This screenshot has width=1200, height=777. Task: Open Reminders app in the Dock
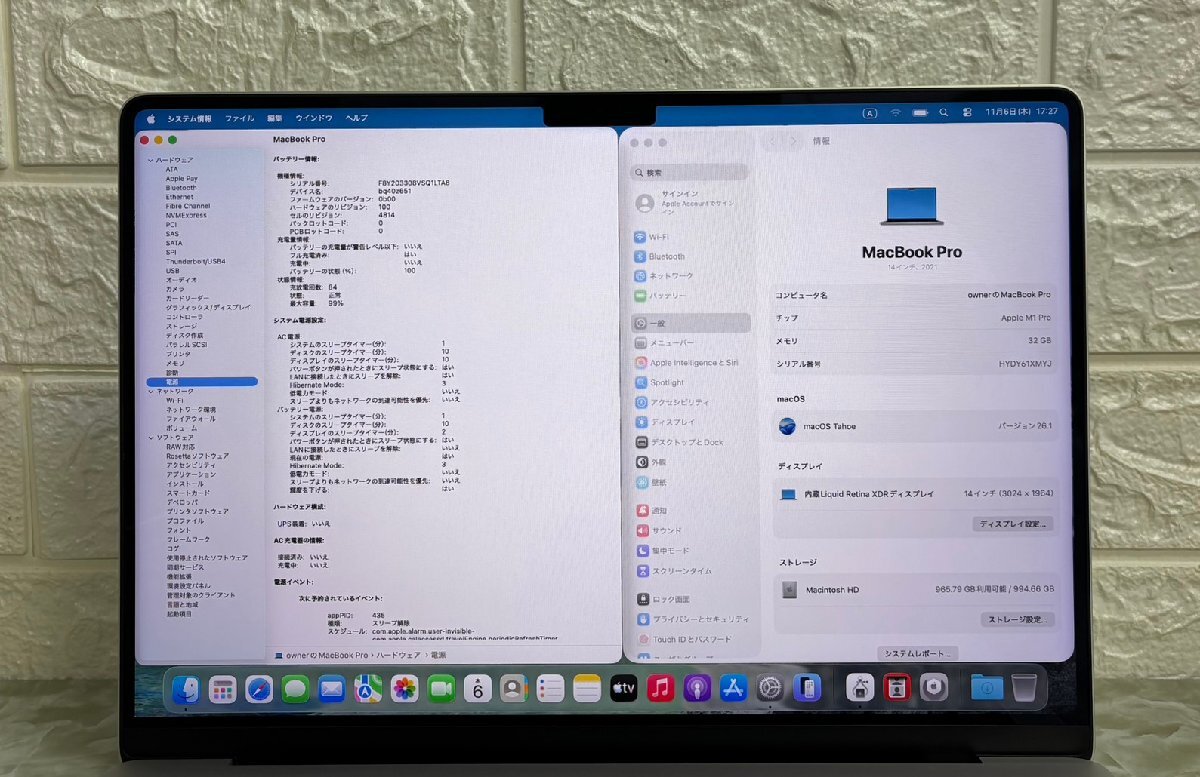[550, 688]
